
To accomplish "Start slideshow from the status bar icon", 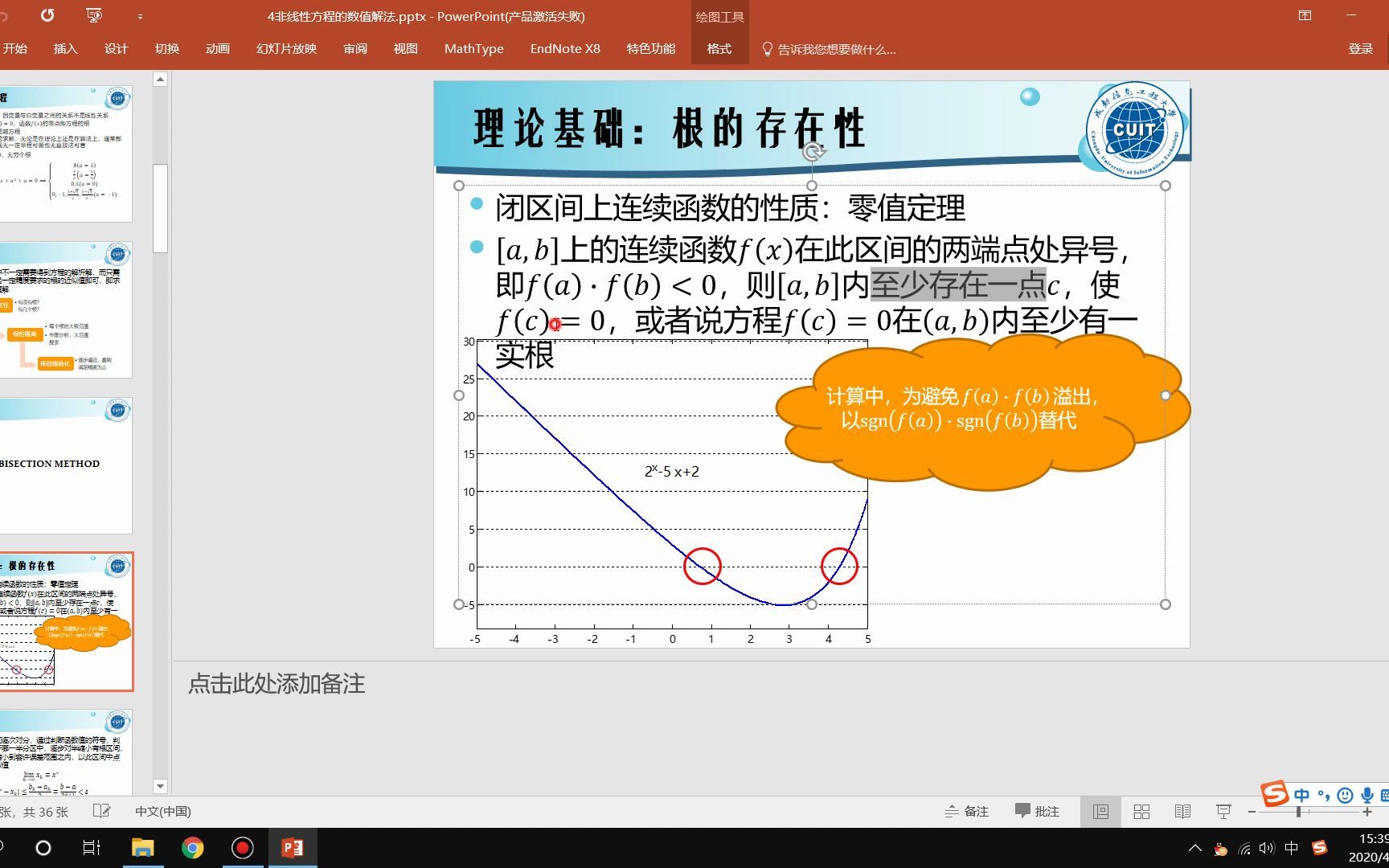I will click(1223, 811).
